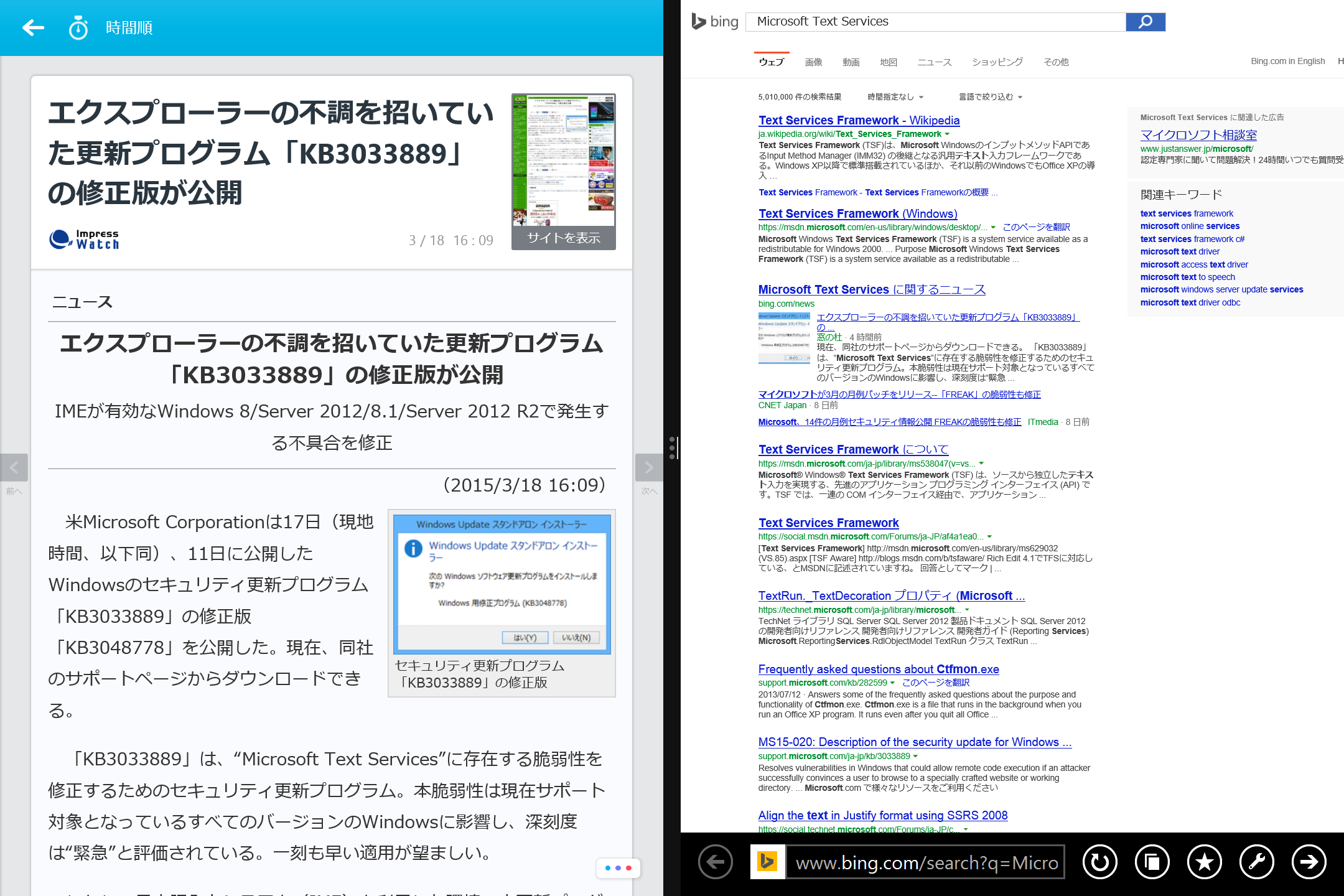This screenshot has height=896, width=1344.
Task: Switch to the ニュース search tab
Action: (x=934, y=62)
